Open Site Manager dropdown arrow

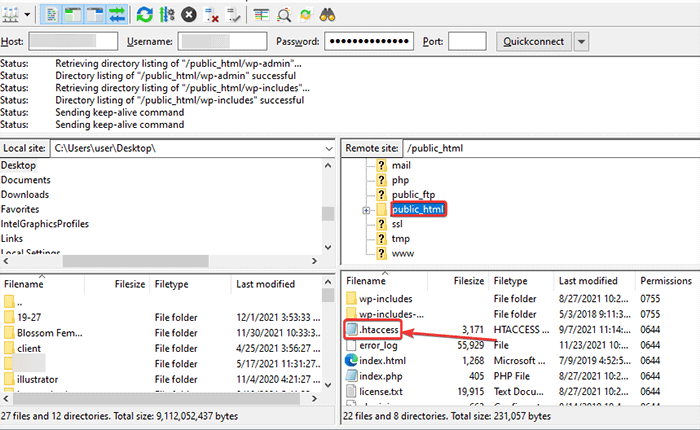click(x=27, y=14)
